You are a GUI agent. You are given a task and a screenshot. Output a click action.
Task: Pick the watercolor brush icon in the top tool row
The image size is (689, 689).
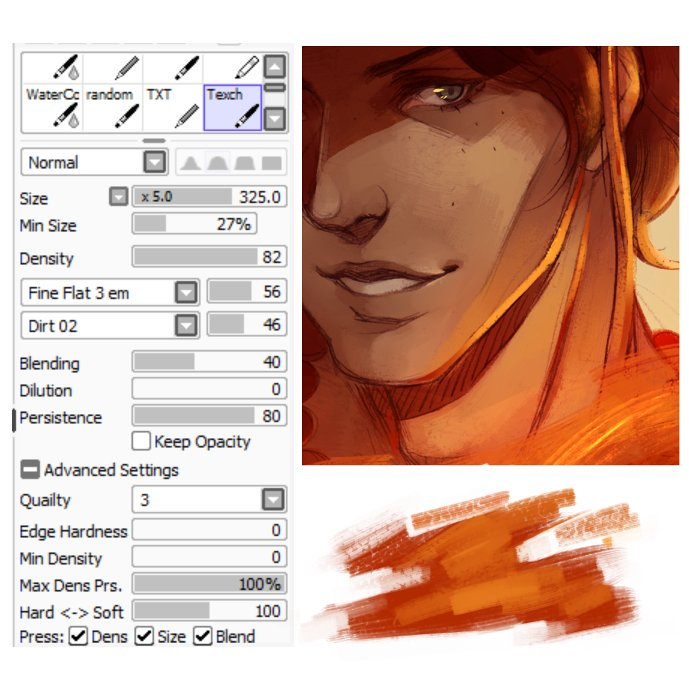click(x=67, y=67)
